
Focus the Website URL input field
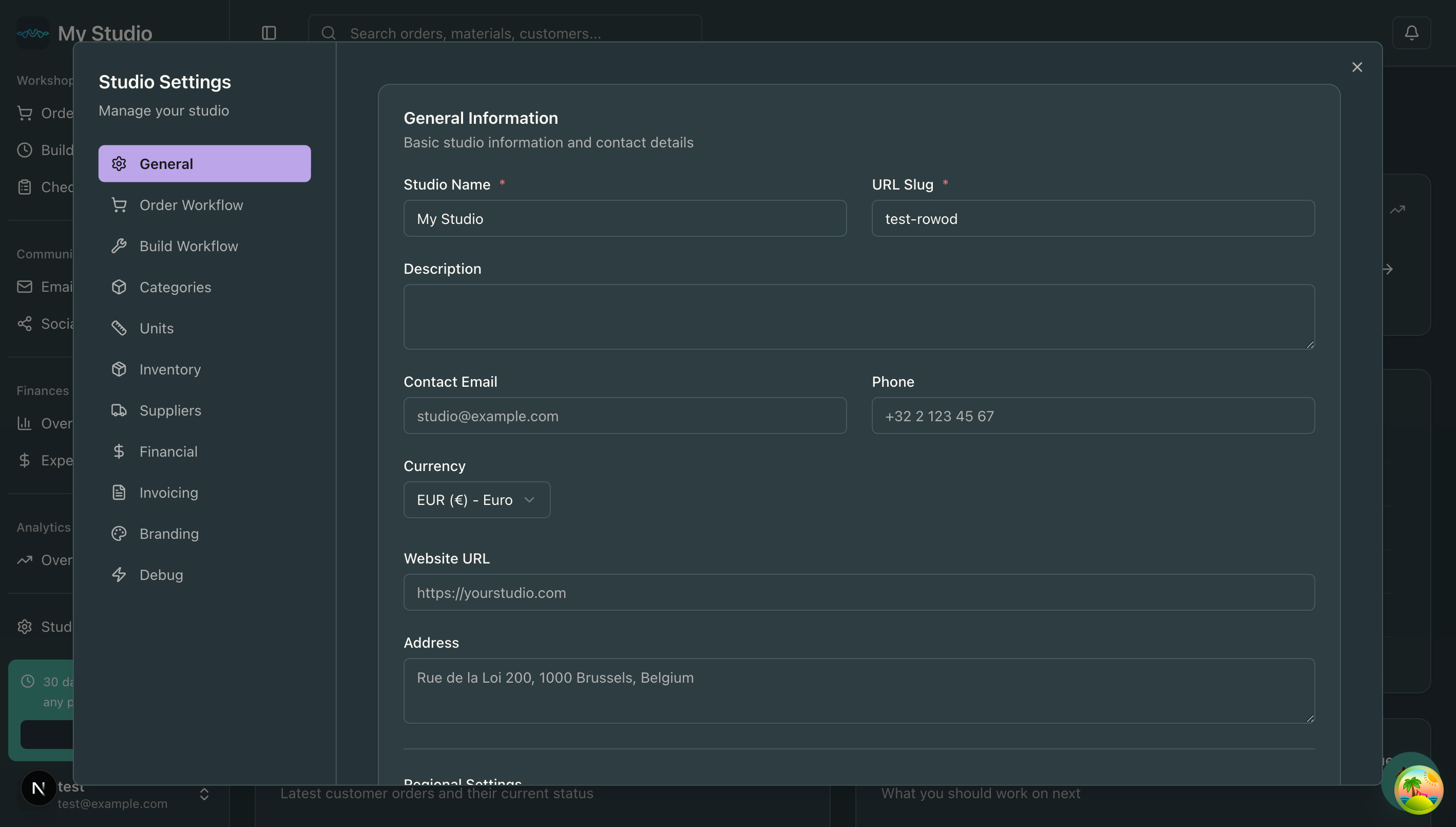click(x=858, y=592)
